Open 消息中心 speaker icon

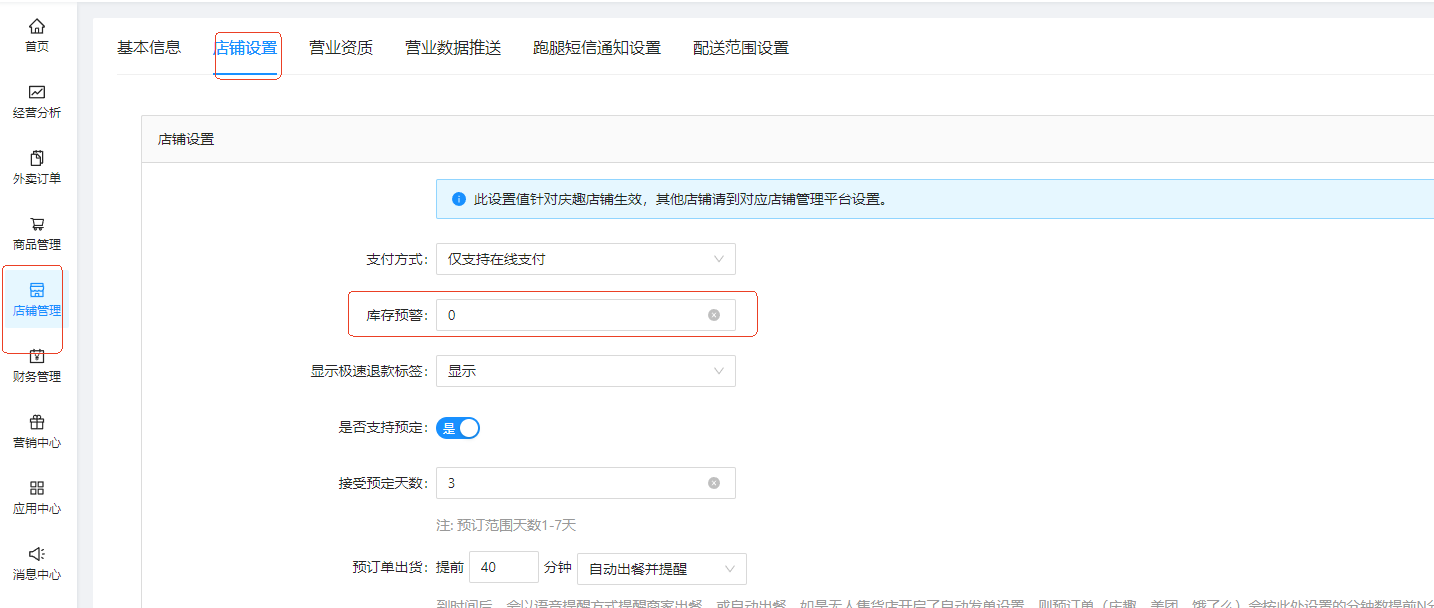pyautogui.click(x=37, y=555)
